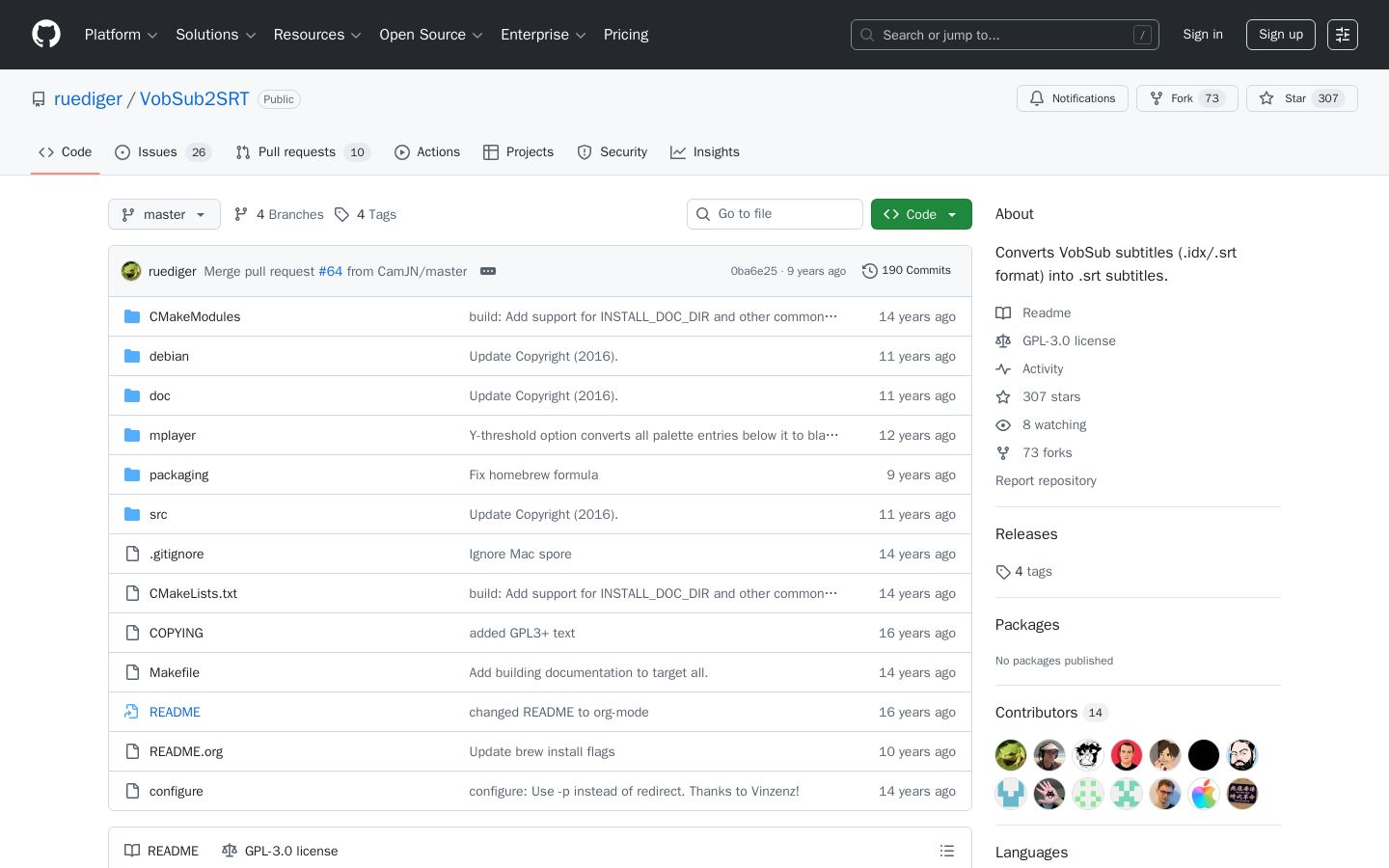Switch to the Code tab
Image resolution: width=1389 pixels, height=868 pixels.
click(x=66, y=152)
